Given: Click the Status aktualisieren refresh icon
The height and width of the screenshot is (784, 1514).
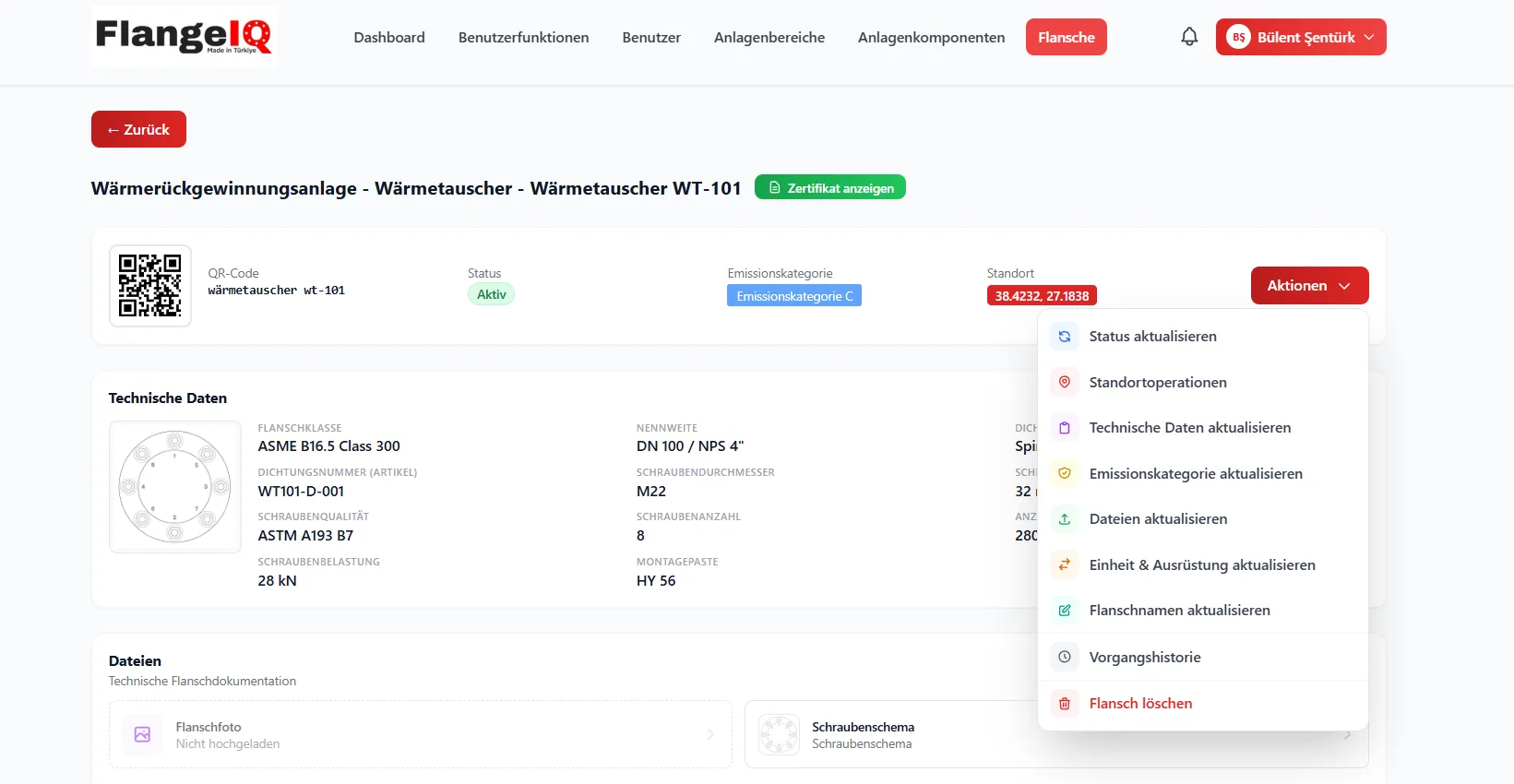Looking at the screenshot, I should pyautogui.click(x=1065, y=337).
